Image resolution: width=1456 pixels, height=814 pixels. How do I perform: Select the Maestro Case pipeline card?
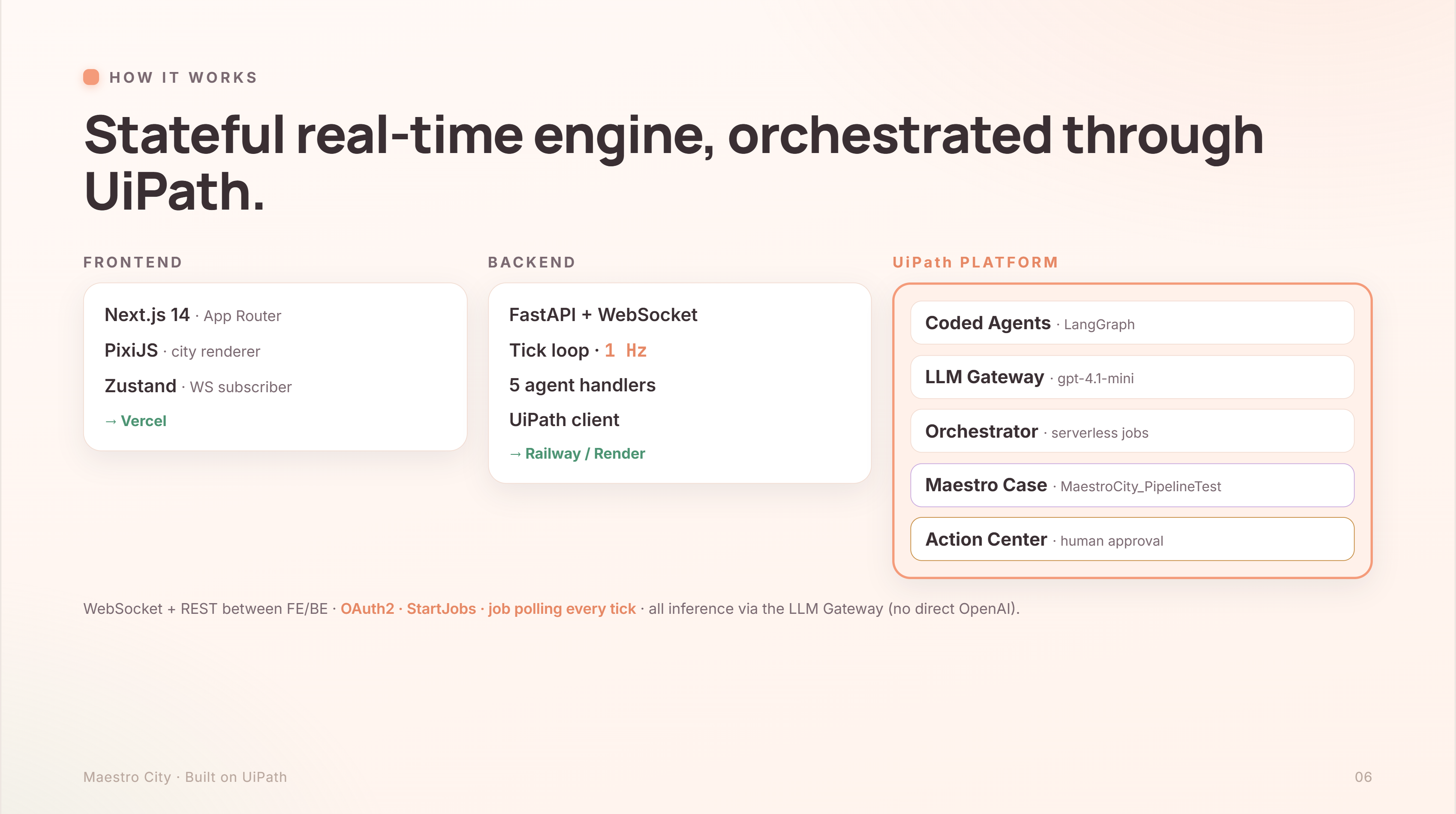pos(1132,485)
